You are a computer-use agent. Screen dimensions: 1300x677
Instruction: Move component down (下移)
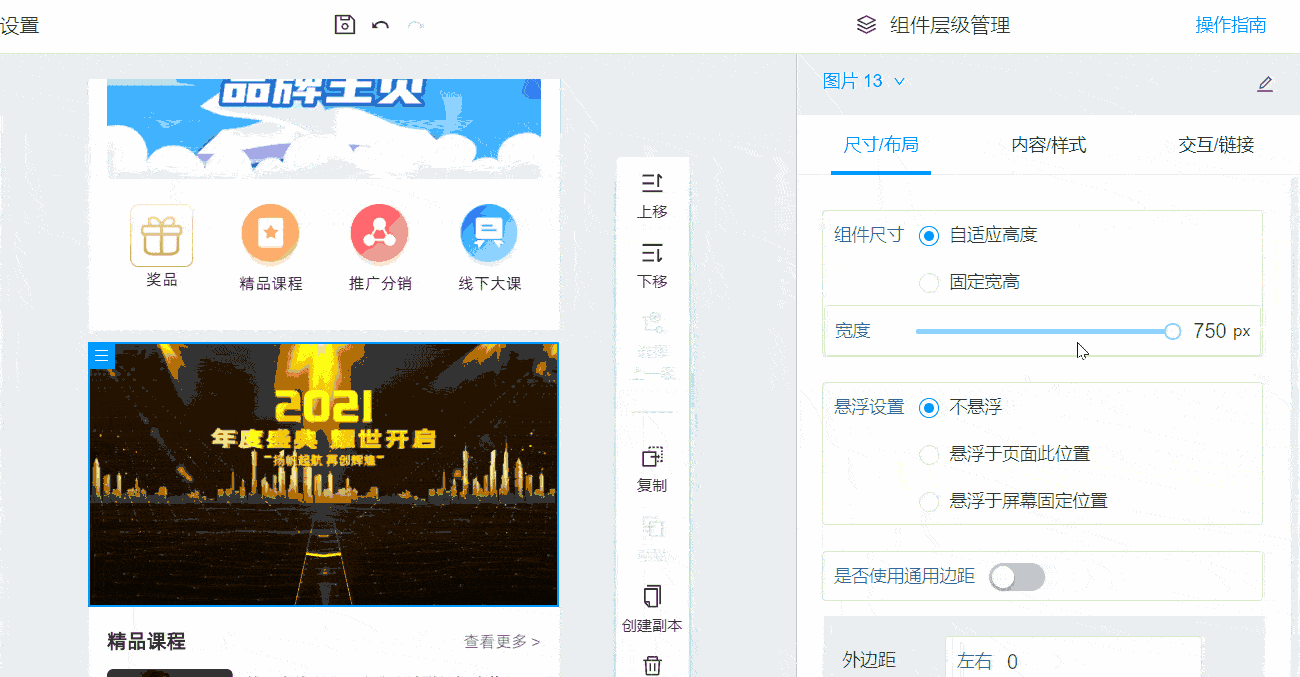[652, 265]
